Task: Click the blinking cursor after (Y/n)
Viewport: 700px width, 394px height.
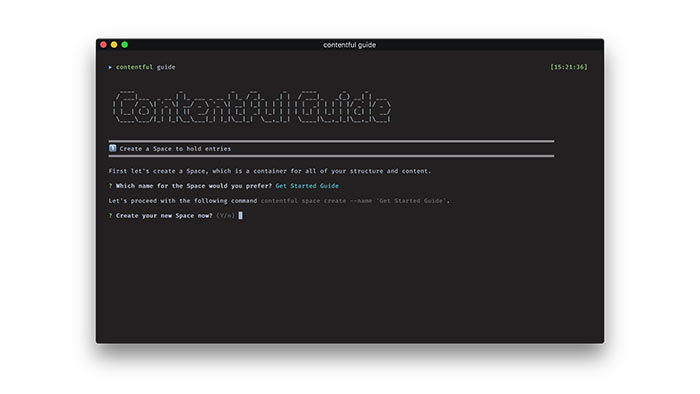Action: pos(241,216)
